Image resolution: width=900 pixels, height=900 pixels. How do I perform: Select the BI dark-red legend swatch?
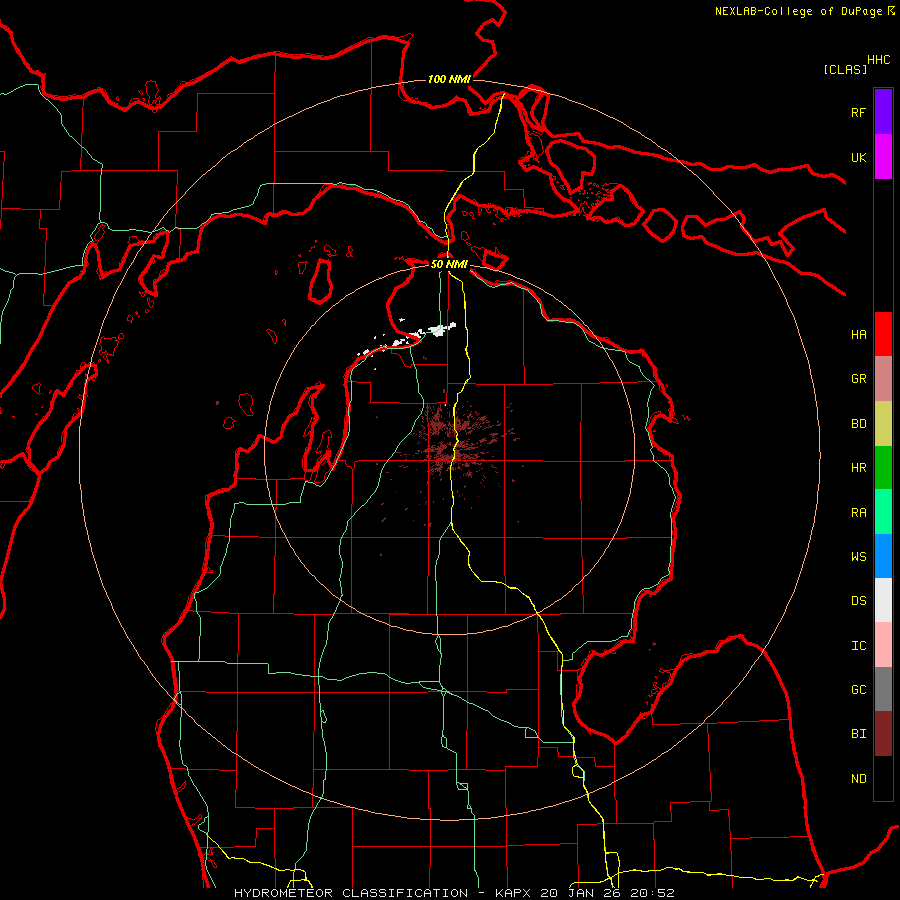pyautogui.click(x=883, y=734)
